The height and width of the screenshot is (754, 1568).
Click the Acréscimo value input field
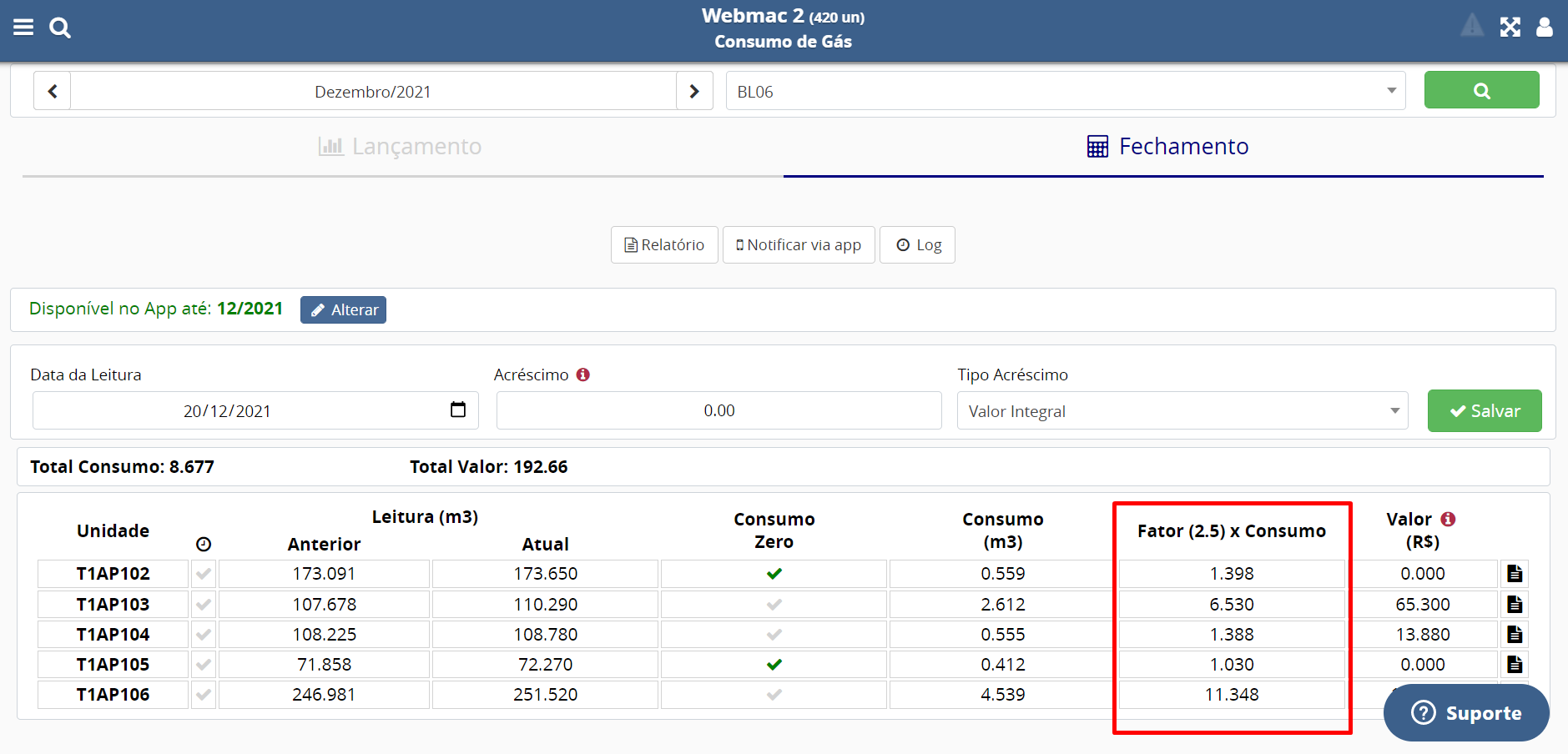click(718, 410)
